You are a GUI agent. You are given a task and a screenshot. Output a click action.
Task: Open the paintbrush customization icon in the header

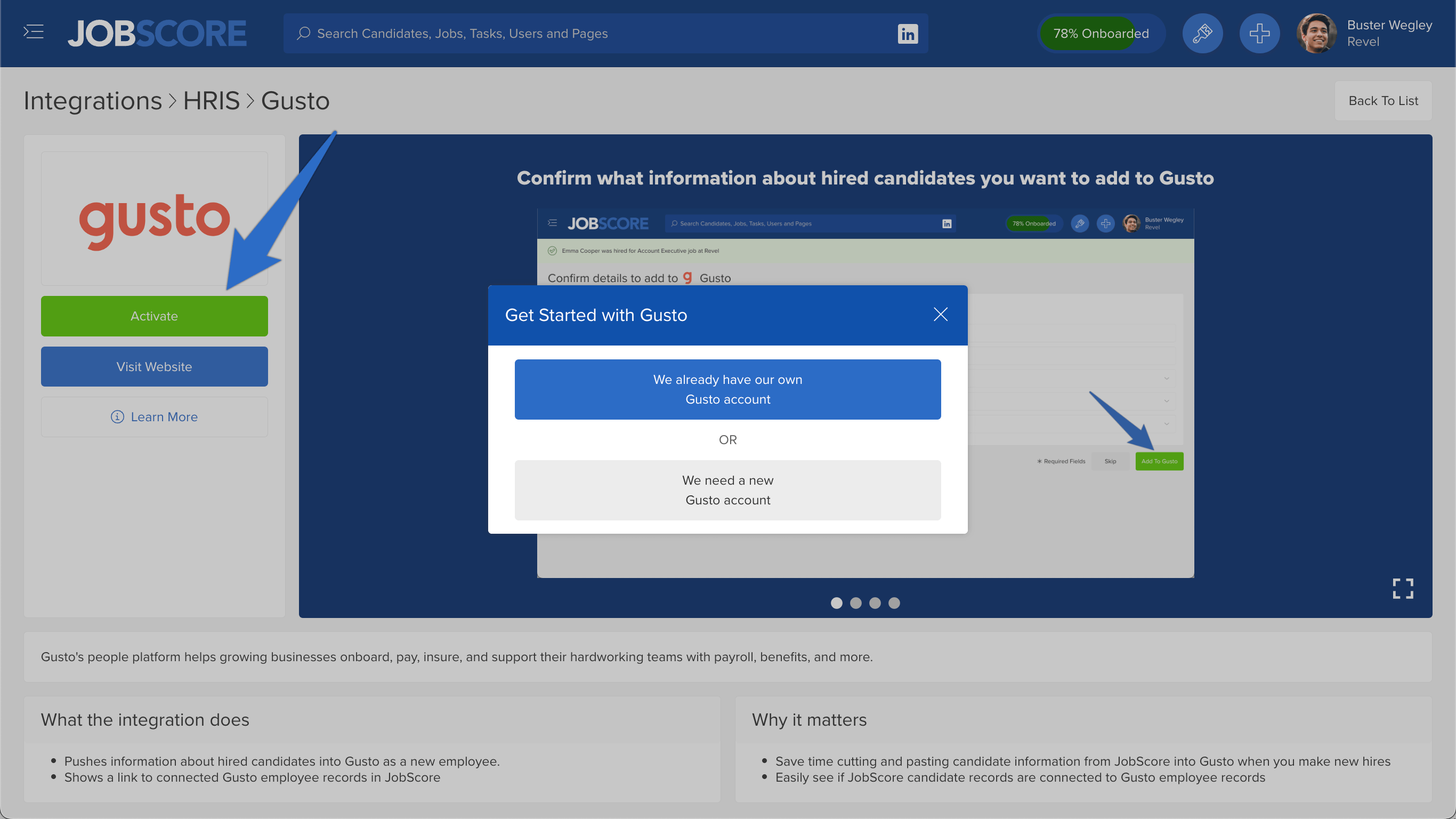click(x=1202, y=33)
